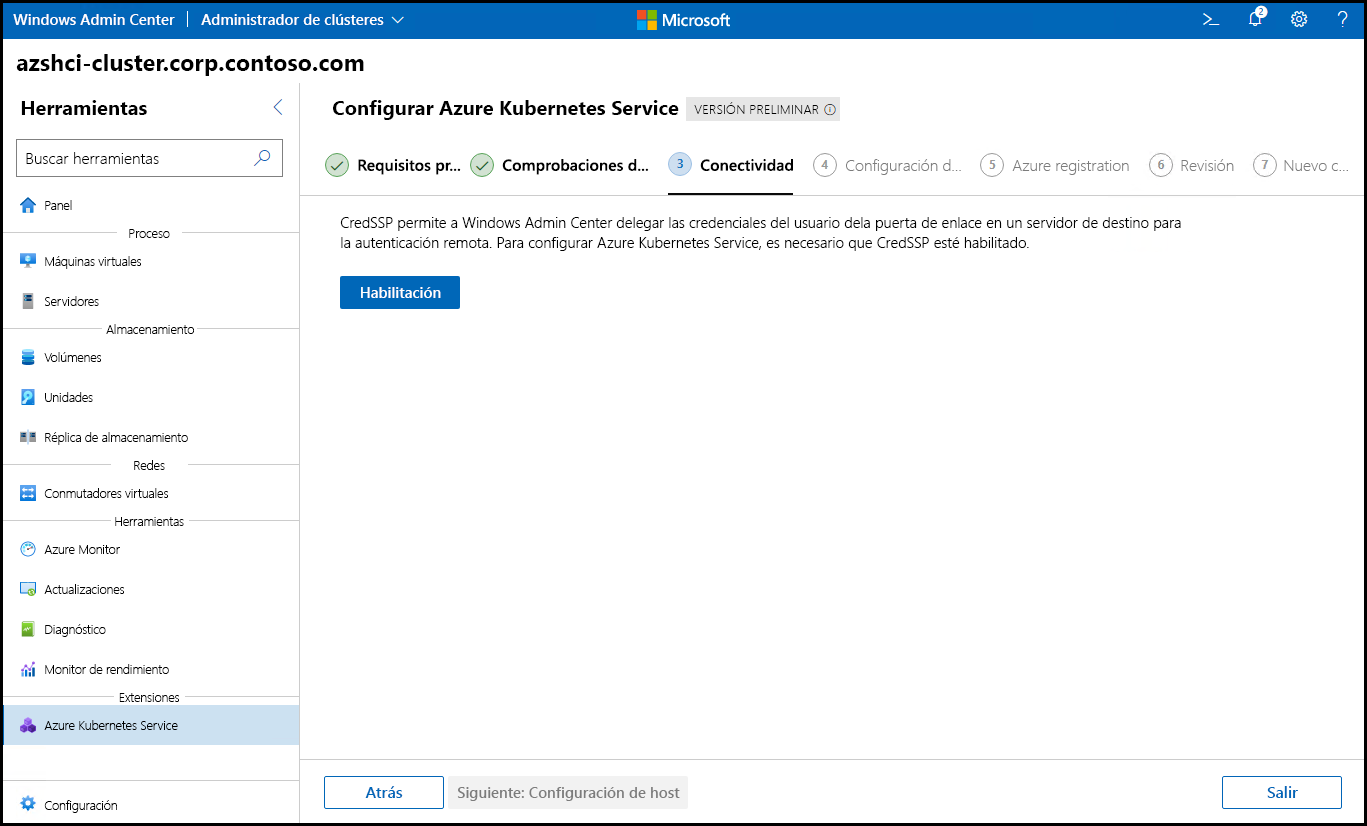Click the Actualizaciones update icon
This screenshot has width=1367, height=826.
pyautogui.click(x=28, y=589)
